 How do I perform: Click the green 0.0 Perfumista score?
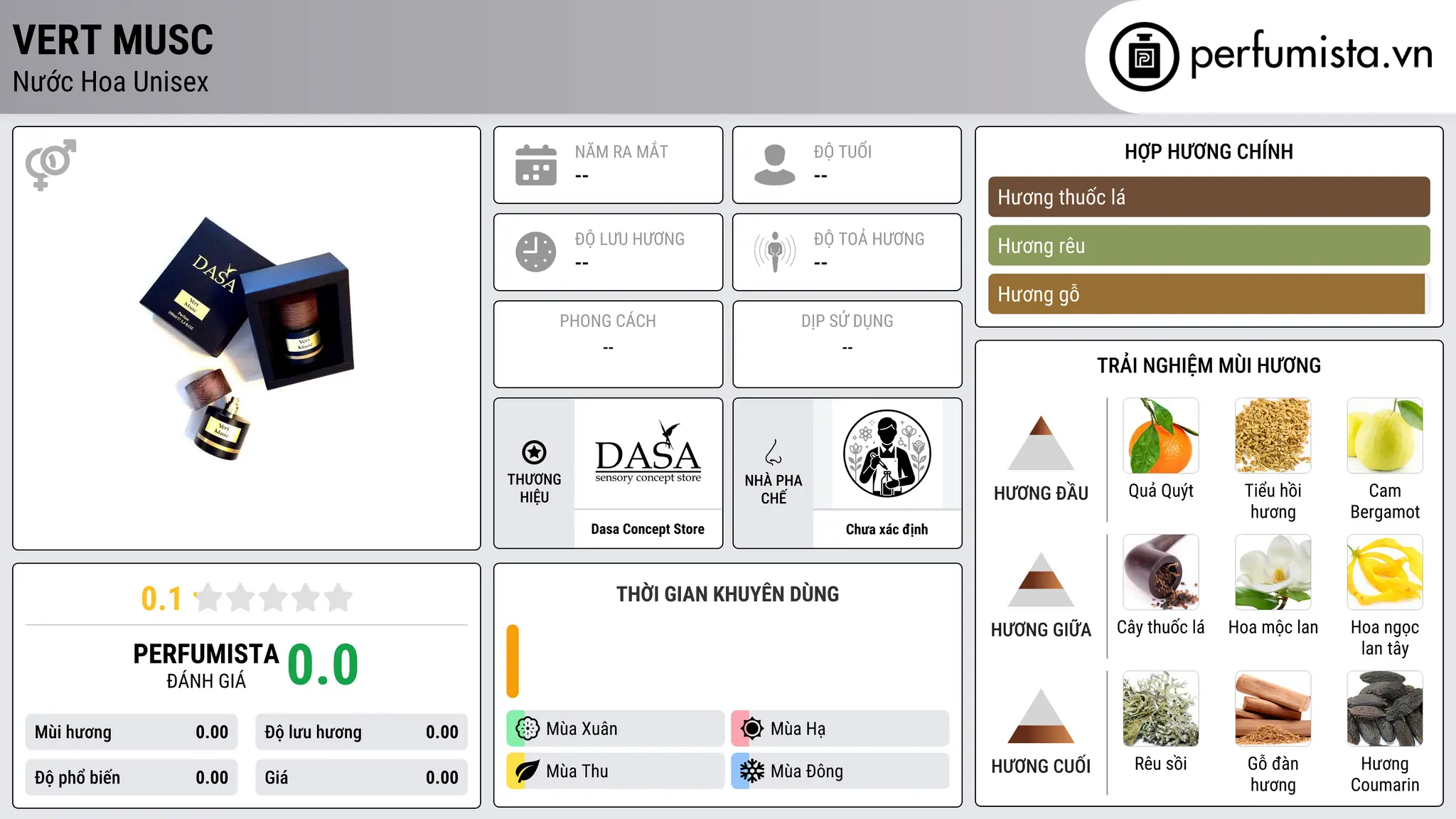click(323, 664)
